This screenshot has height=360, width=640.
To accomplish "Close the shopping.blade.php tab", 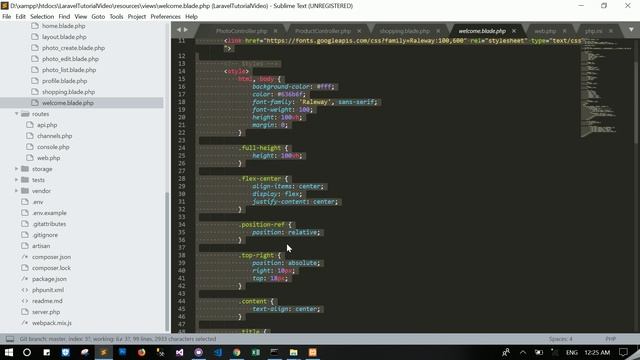I will coord(438,31).
